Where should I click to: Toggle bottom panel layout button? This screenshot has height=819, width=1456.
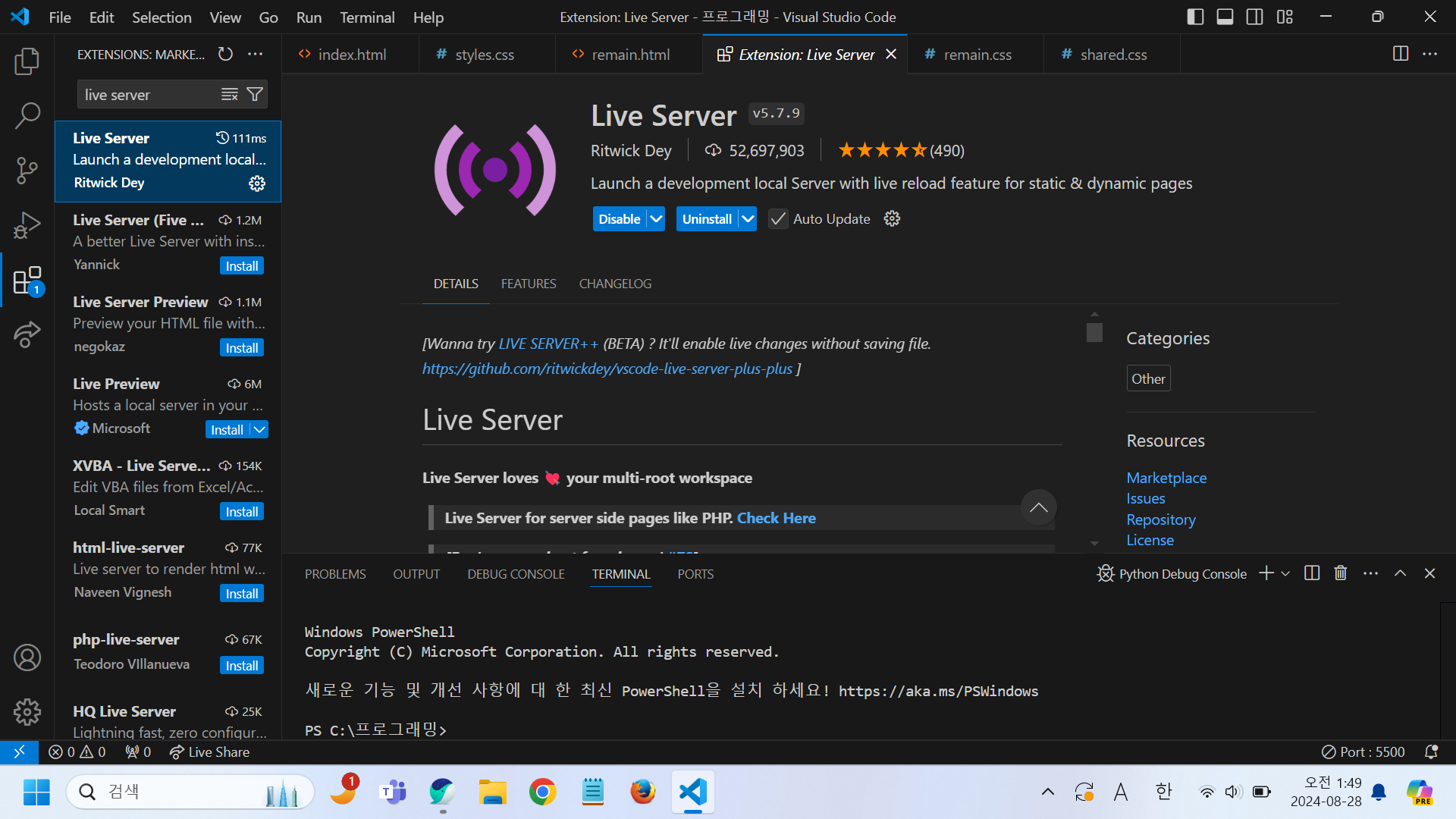pyautogui.click(x=1225, y=17)
